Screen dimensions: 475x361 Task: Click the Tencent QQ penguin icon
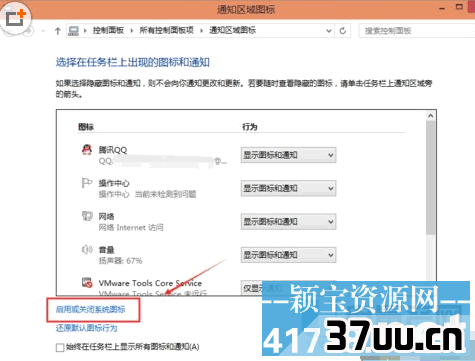(x=87, y=149)
